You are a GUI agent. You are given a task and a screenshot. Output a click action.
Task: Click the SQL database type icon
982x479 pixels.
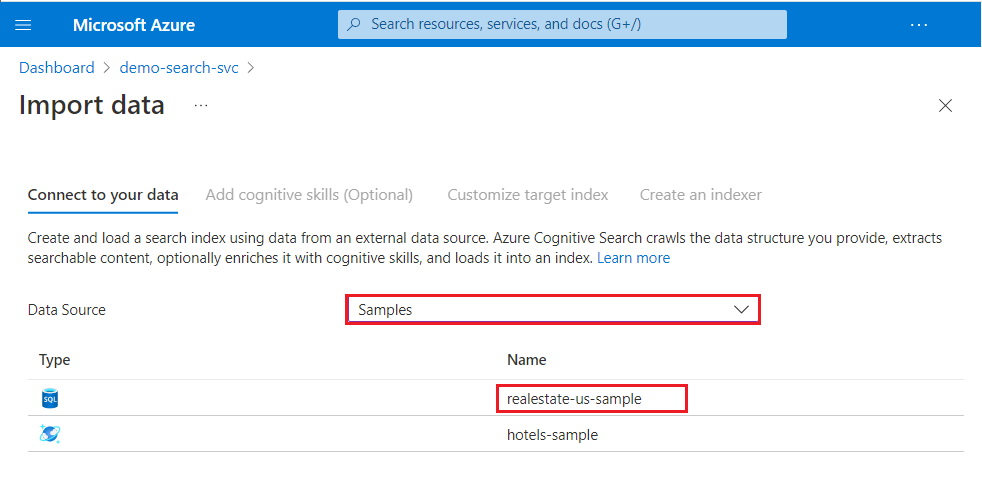(50, 399)
